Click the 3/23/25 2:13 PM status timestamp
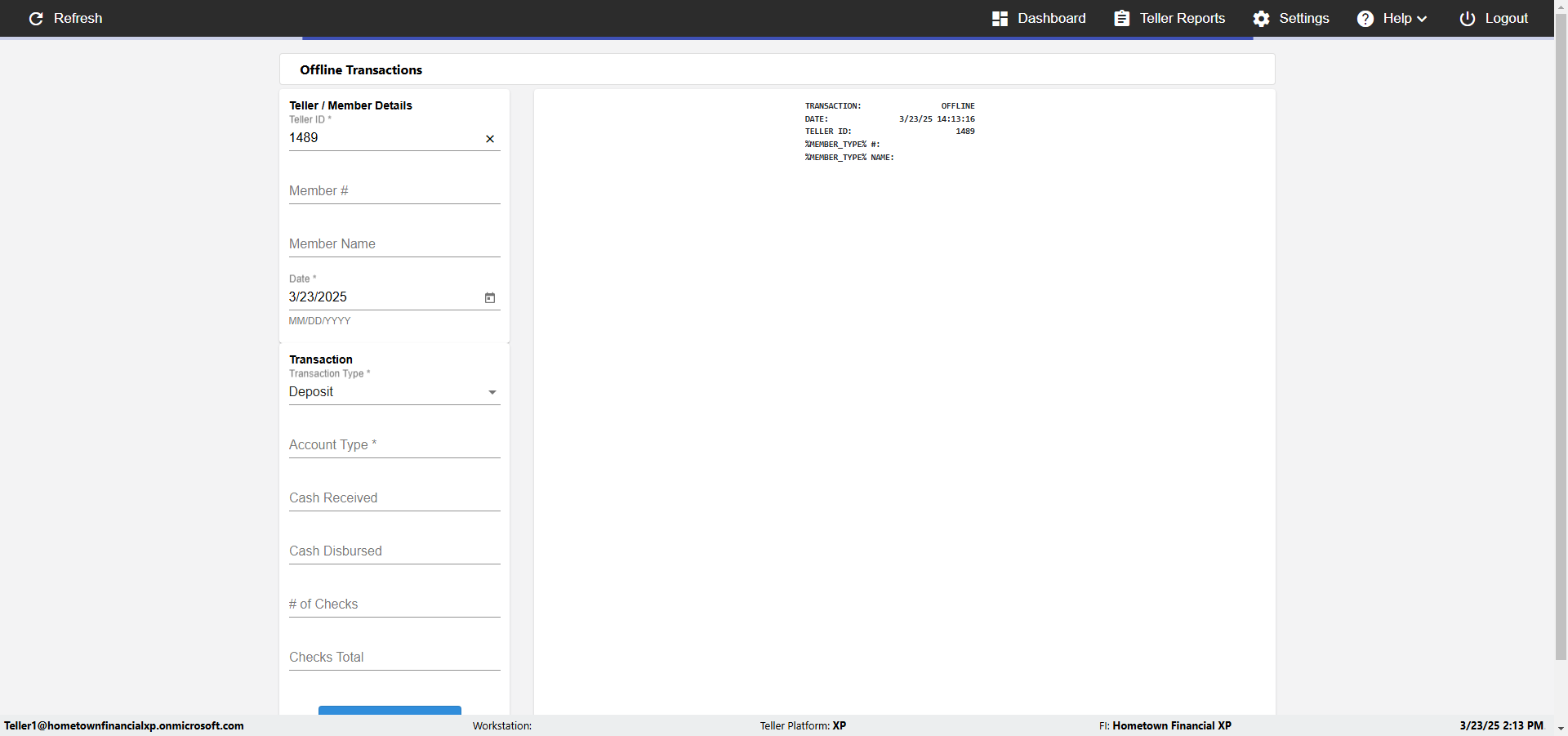 tap(1501, 725)
